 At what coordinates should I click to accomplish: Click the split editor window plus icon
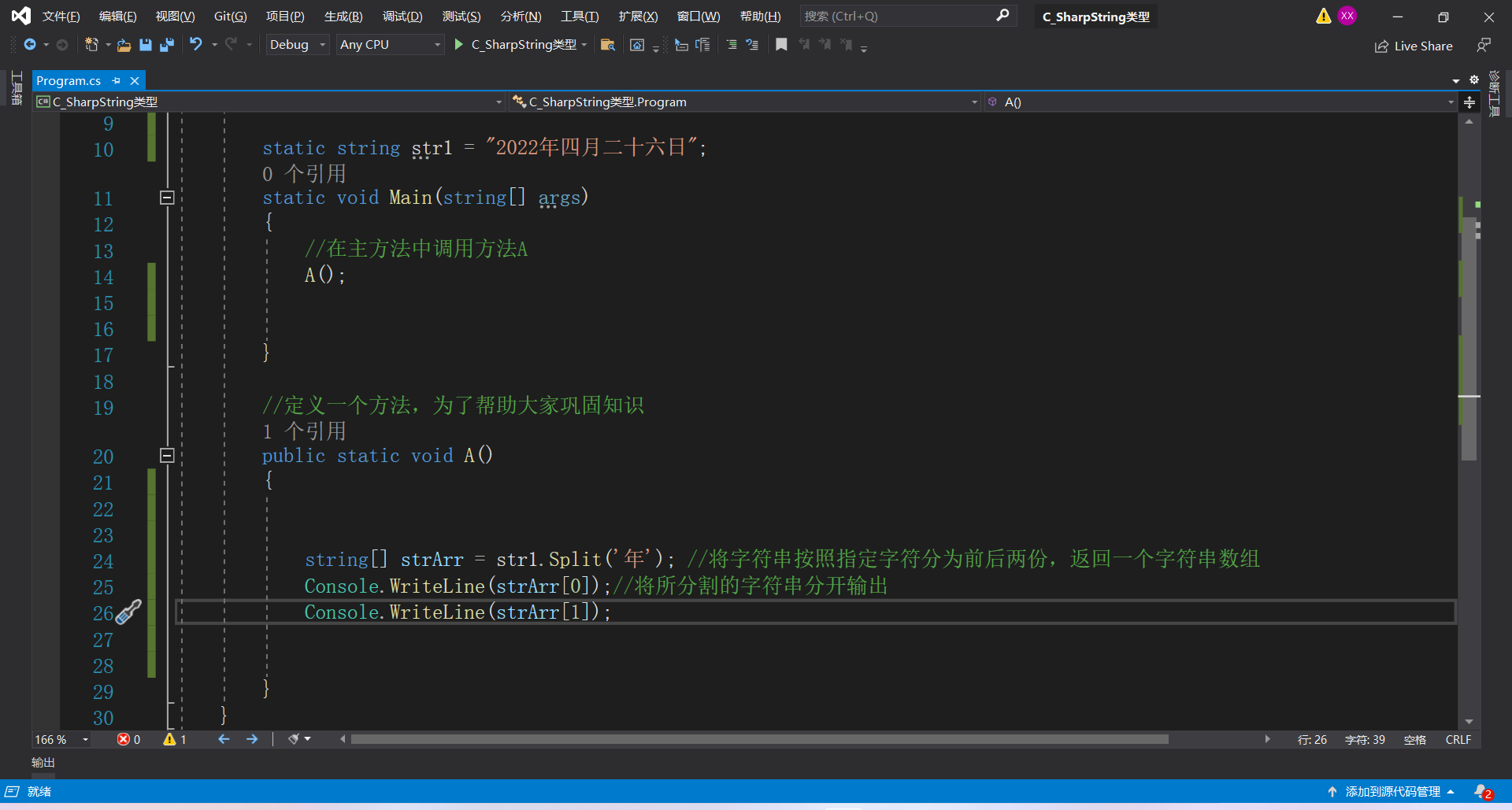(1469, 102)
